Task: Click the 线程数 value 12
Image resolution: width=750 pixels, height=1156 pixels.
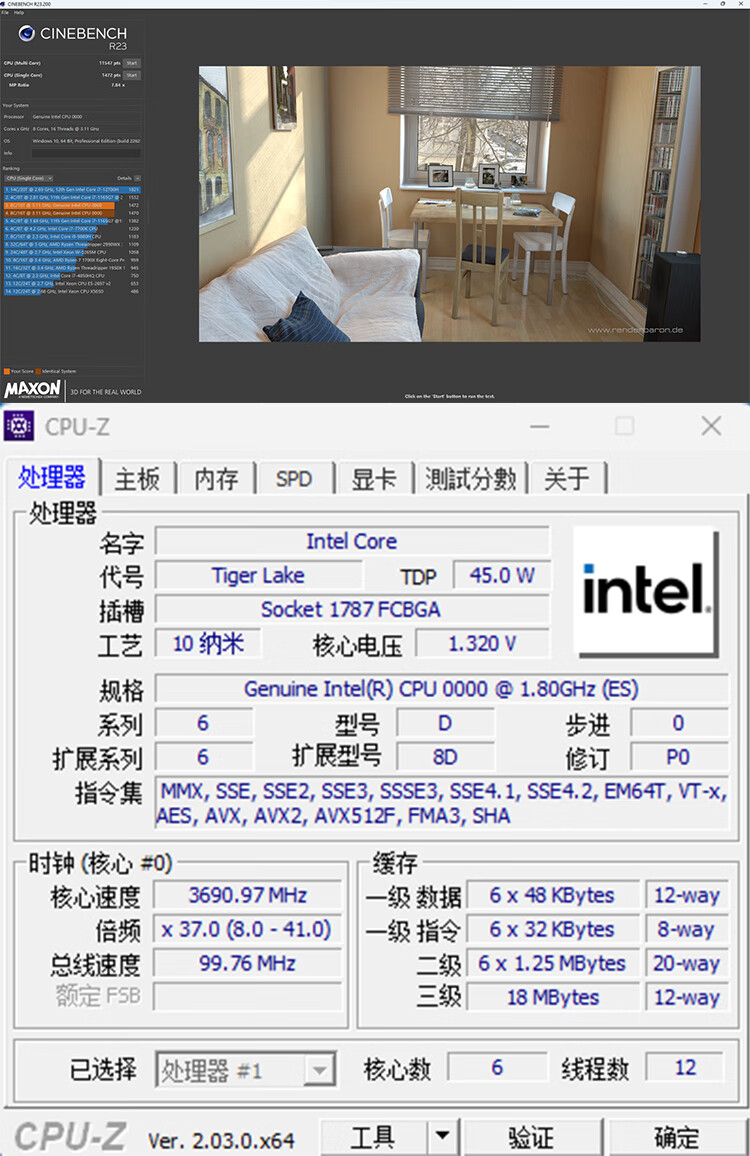Action: pos(685,1068)
